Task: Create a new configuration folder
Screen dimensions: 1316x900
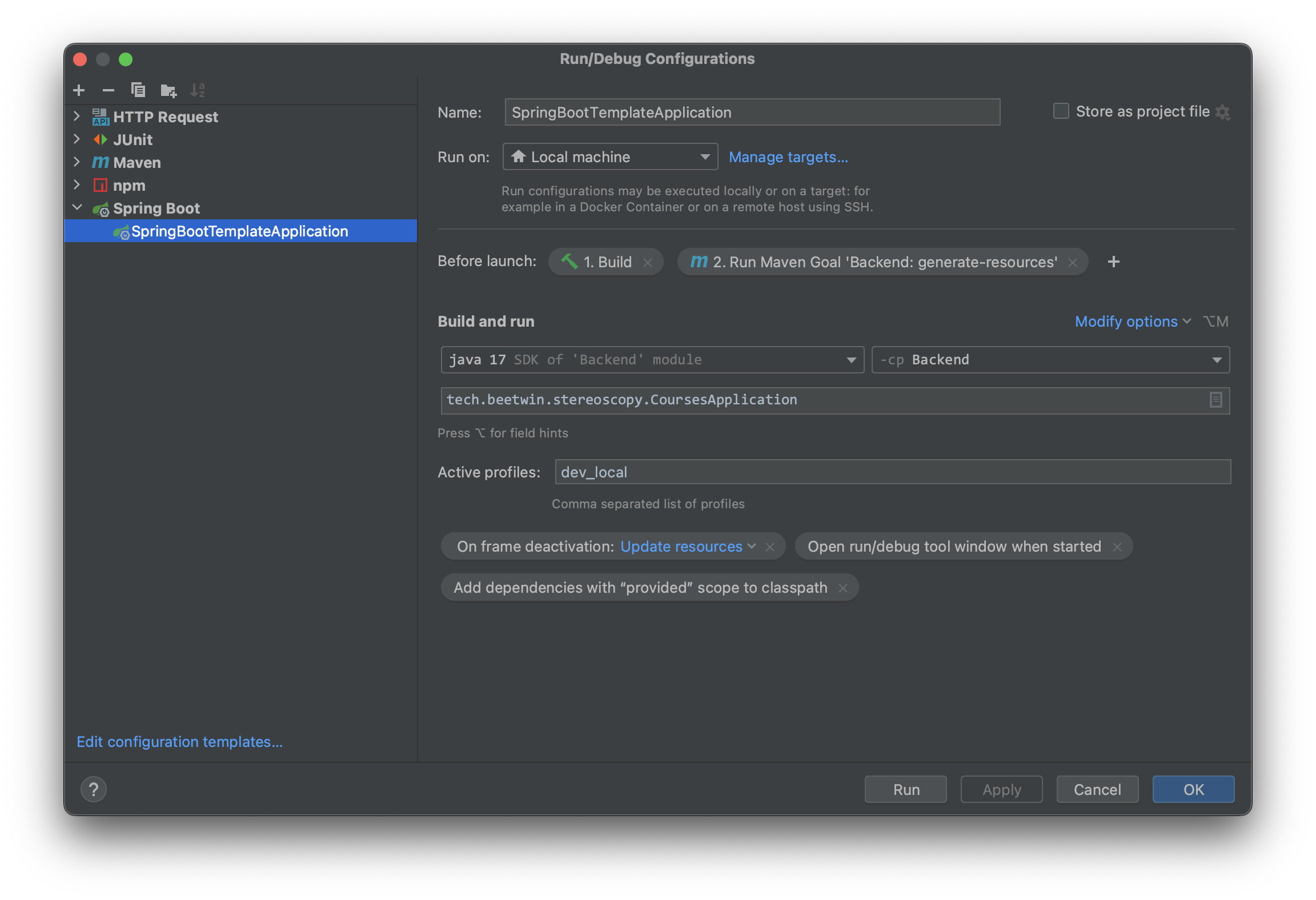Action: click(x=168, y=90)
